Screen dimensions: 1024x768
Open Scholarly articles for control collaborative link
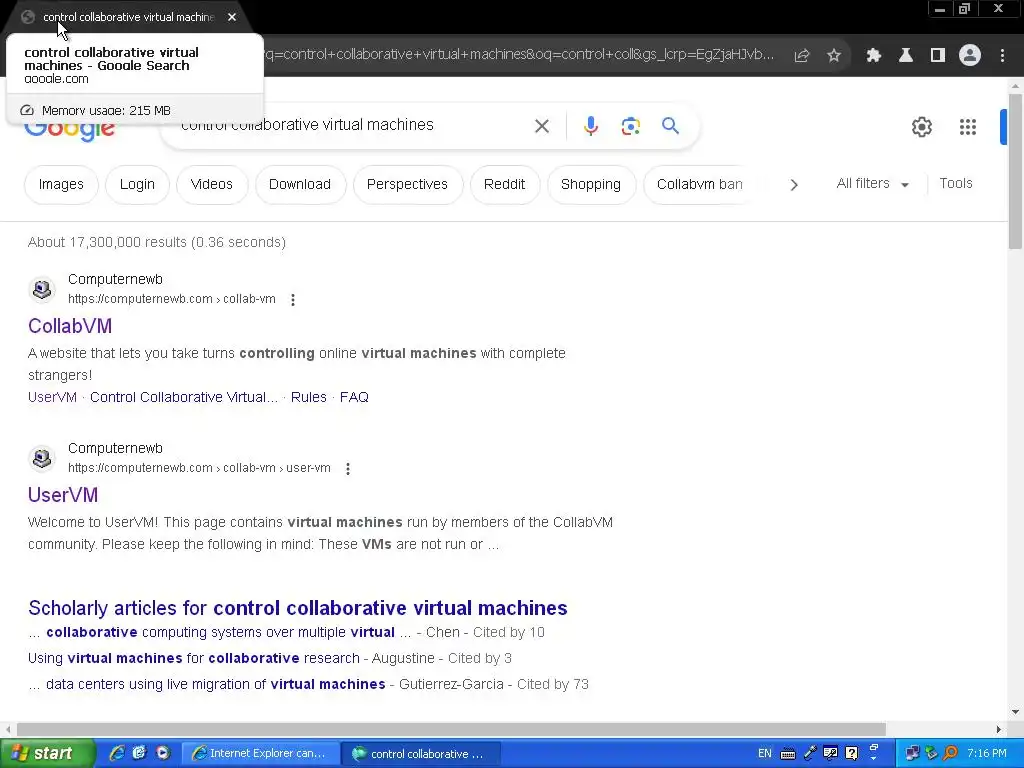point(298,608)
